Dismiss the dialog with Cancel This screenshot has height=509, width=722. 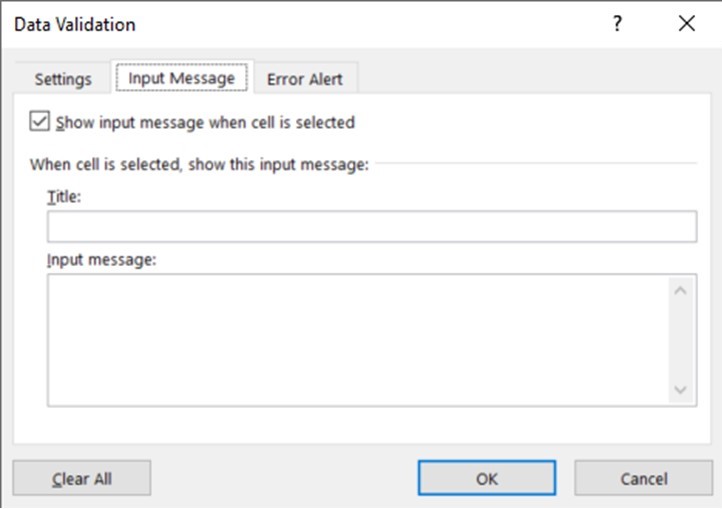tap(643, 479)
